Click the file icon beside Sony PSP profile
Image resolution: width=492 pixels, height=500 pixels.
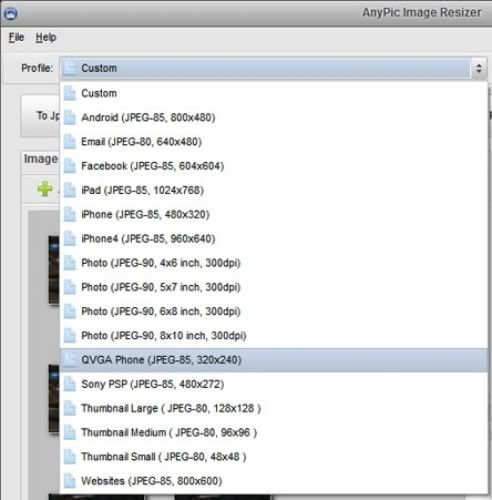70,384
